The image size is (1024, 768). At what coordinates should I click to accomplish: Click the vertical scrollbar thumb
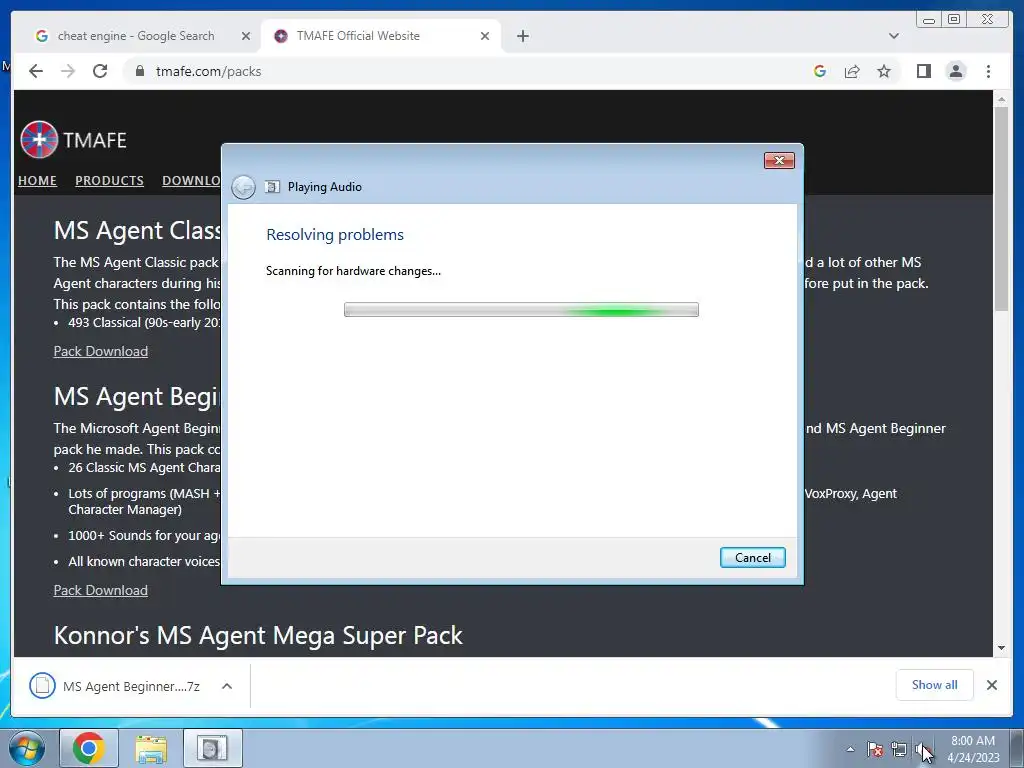pos(1002,209)
